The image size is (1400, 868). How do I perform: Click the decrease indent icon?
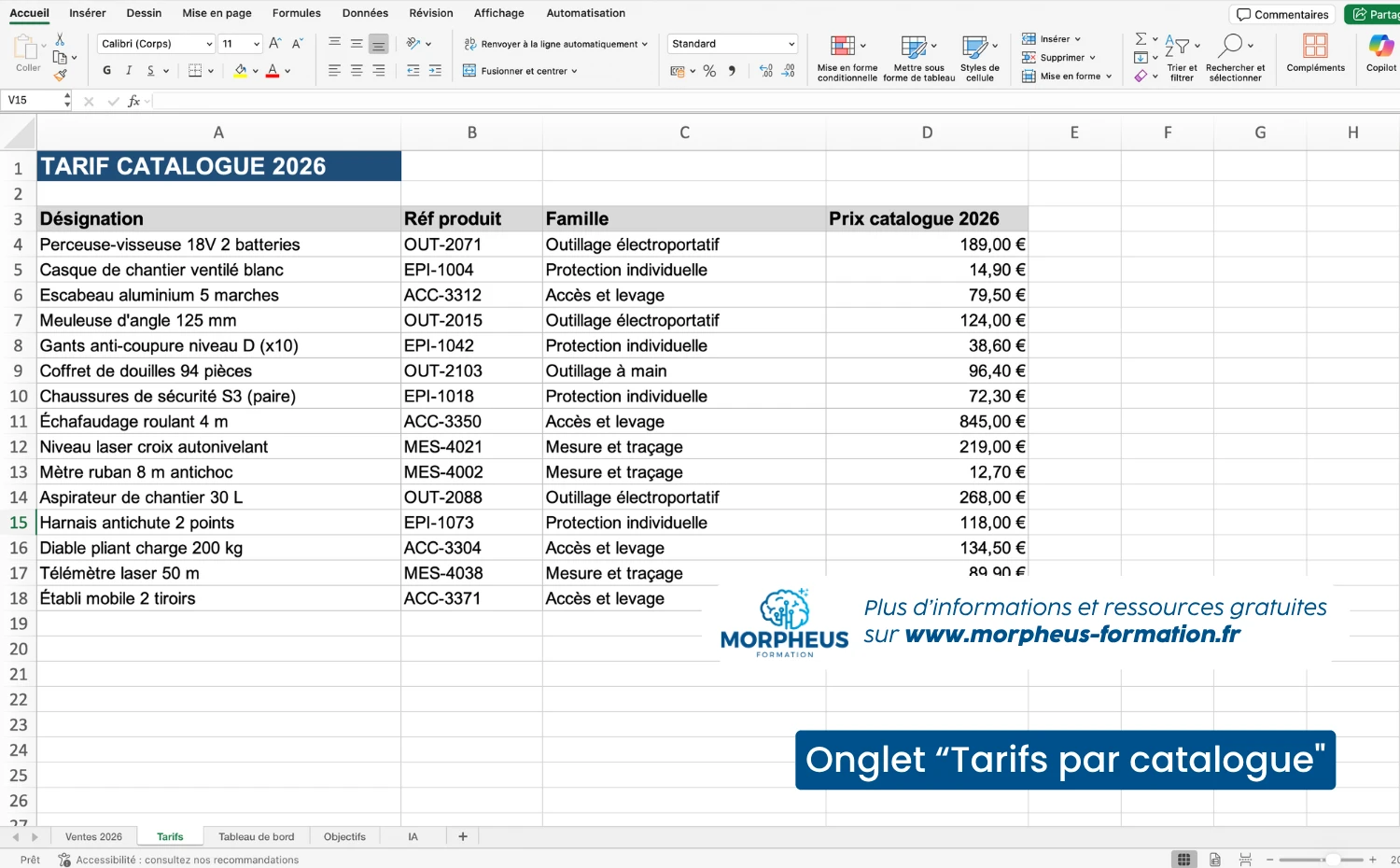tap(413, 71)
